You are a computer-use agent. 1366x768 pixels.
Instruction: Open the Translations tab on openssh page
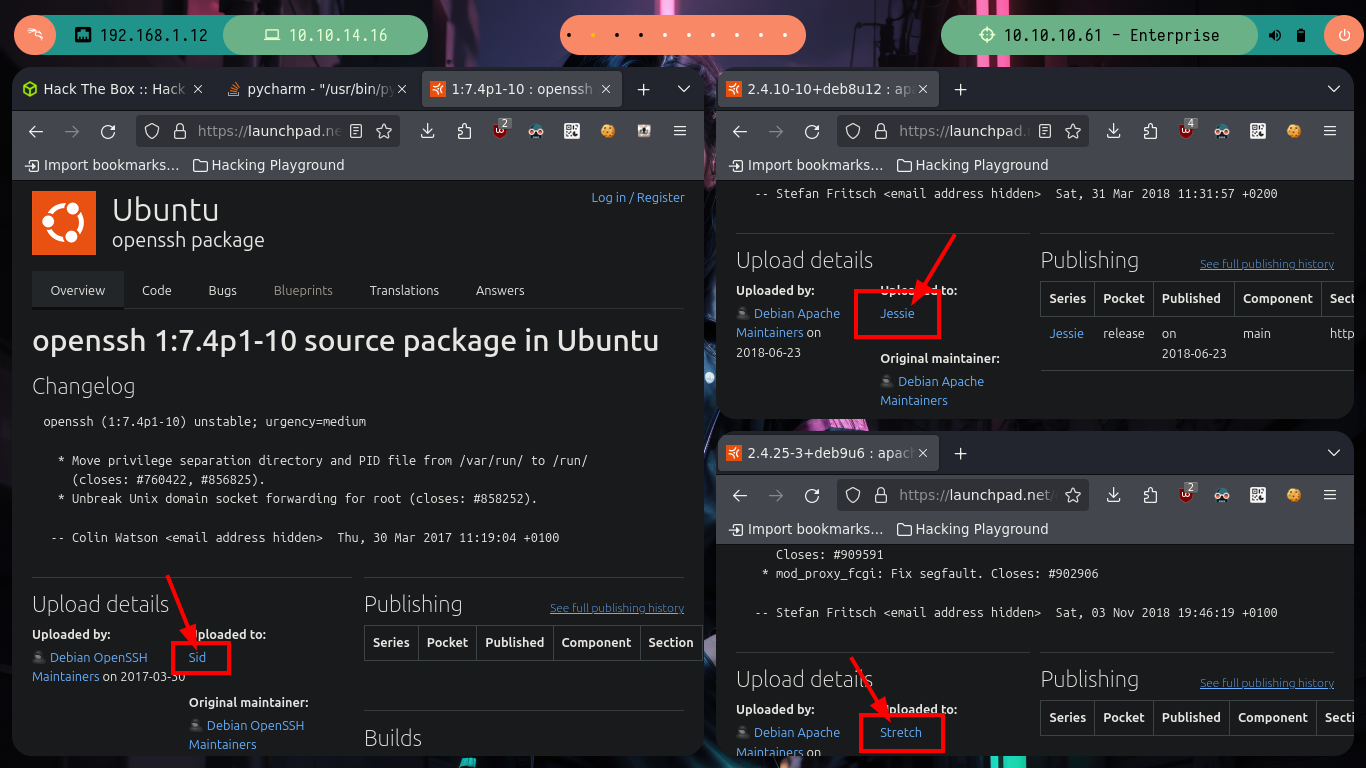[404, 290]
